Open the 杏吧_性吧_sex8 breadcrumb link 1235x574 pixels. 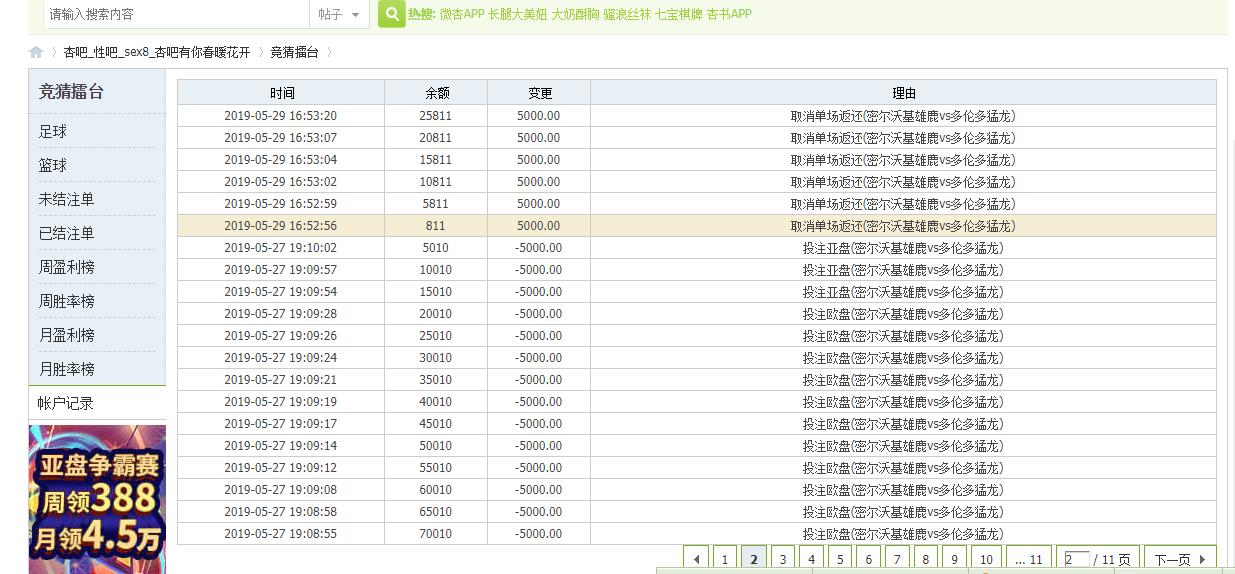pyautogui.click(x=157, y=52)
